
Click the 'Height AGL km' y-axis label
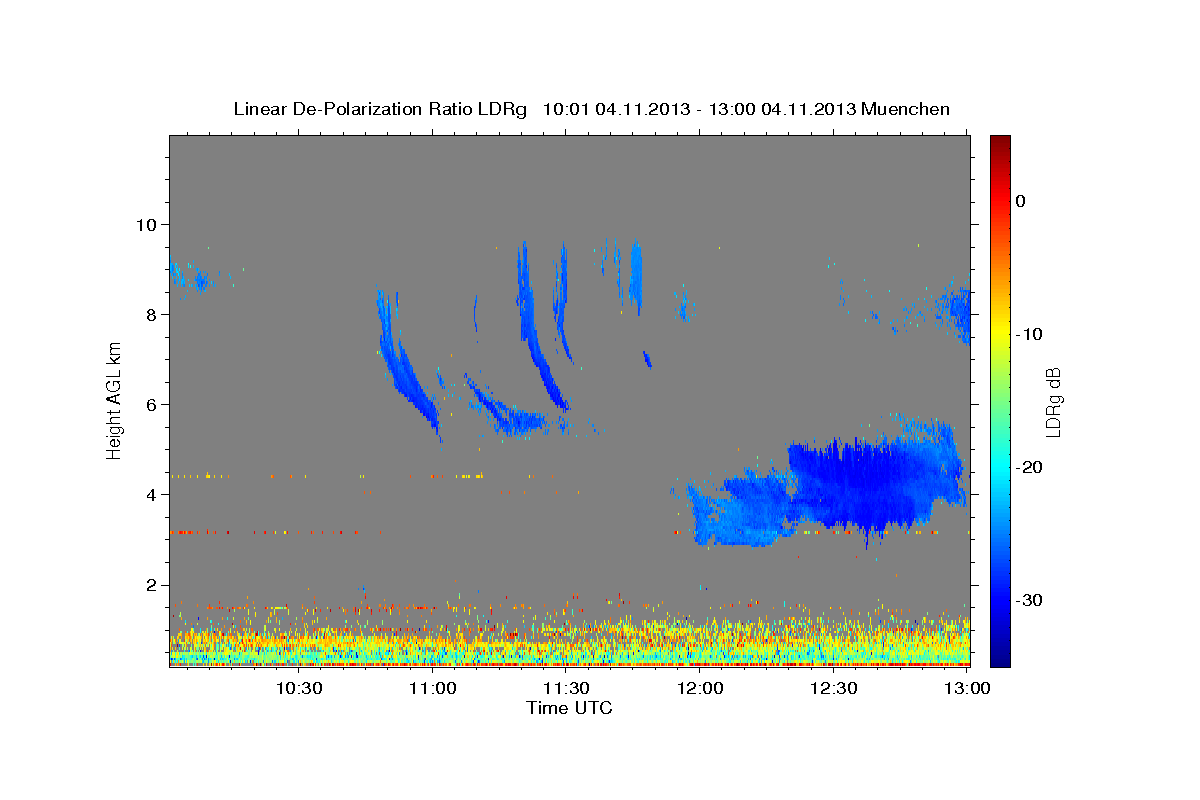click(115, 400)
